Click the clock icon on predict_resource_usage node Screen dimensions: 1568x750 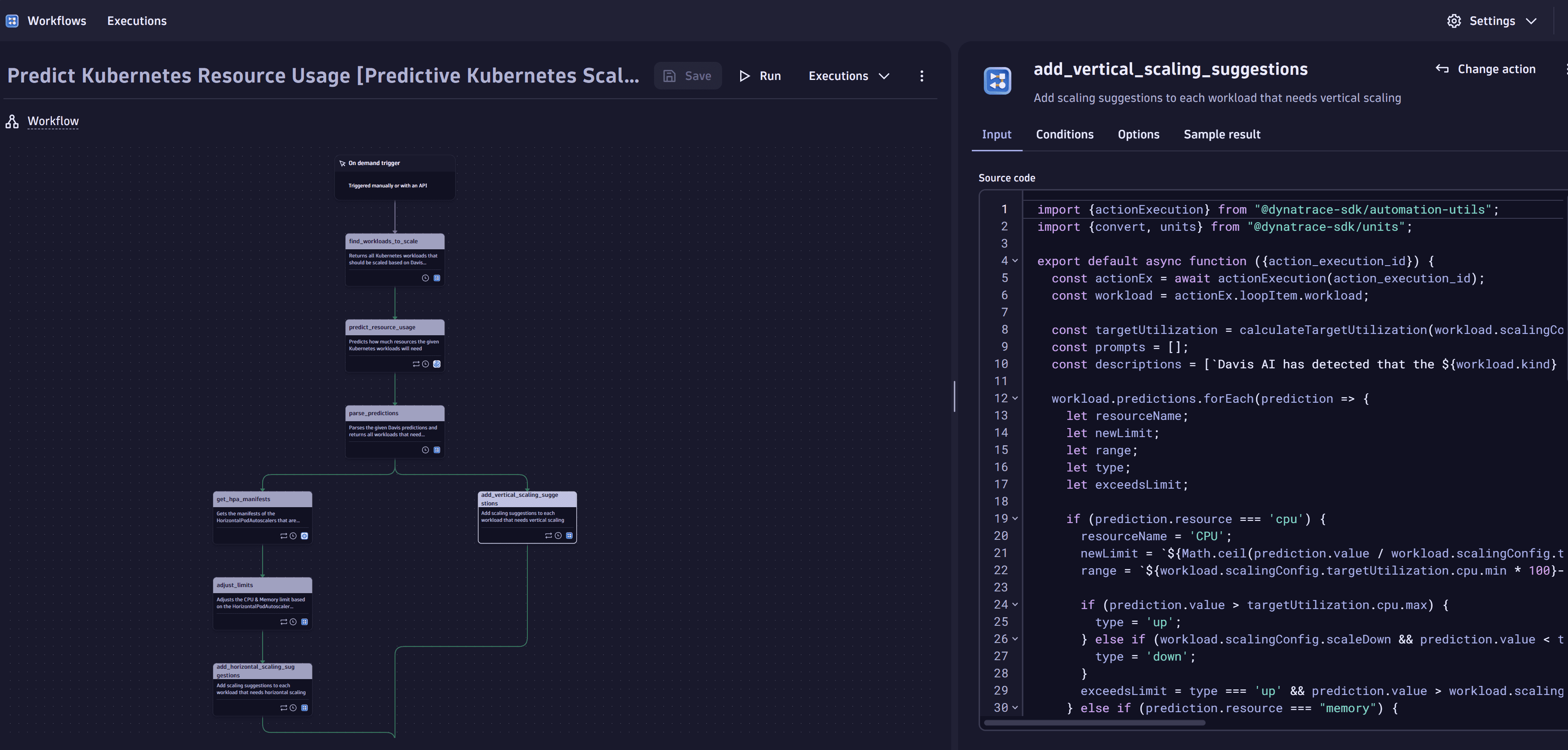point(426,364)
